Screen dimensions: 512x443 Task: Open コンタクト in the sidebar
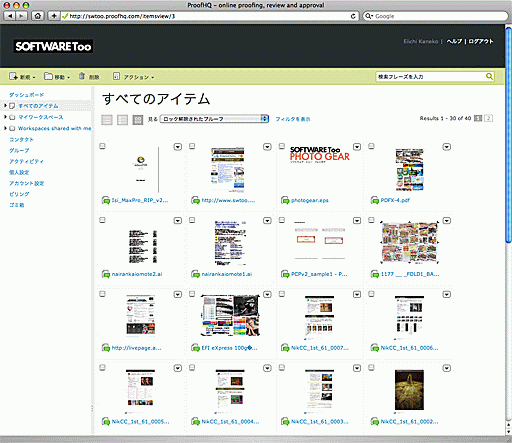click(x=21, y=139)
